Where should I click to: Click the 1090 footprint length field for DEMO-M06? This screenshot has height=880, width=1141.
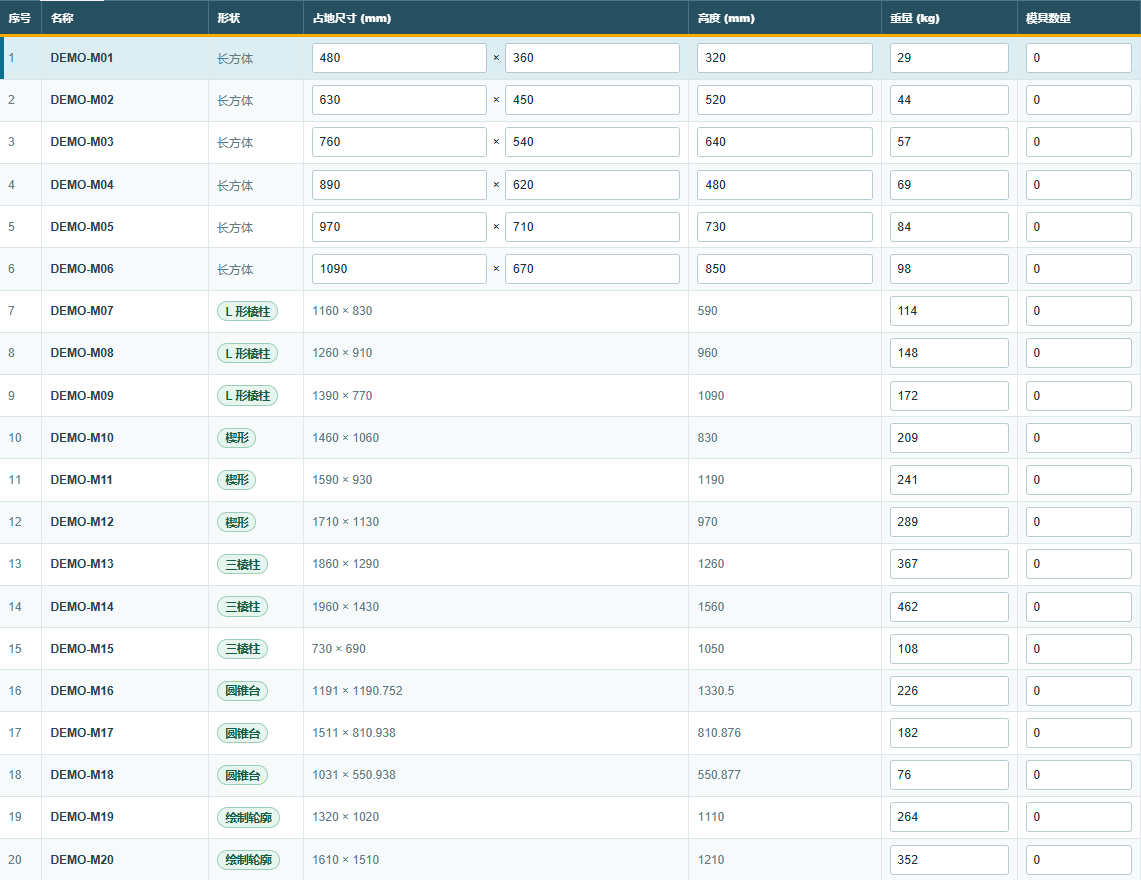pos(399,269)
